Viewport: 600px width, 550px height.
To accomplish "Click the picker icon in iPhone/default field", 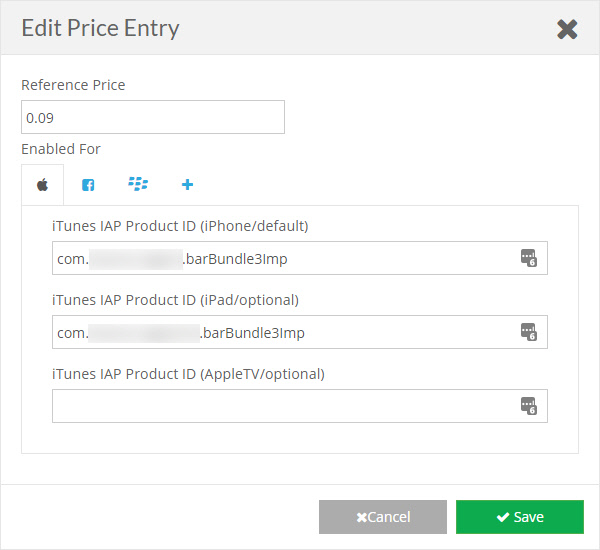I will [x=528, y=258].
